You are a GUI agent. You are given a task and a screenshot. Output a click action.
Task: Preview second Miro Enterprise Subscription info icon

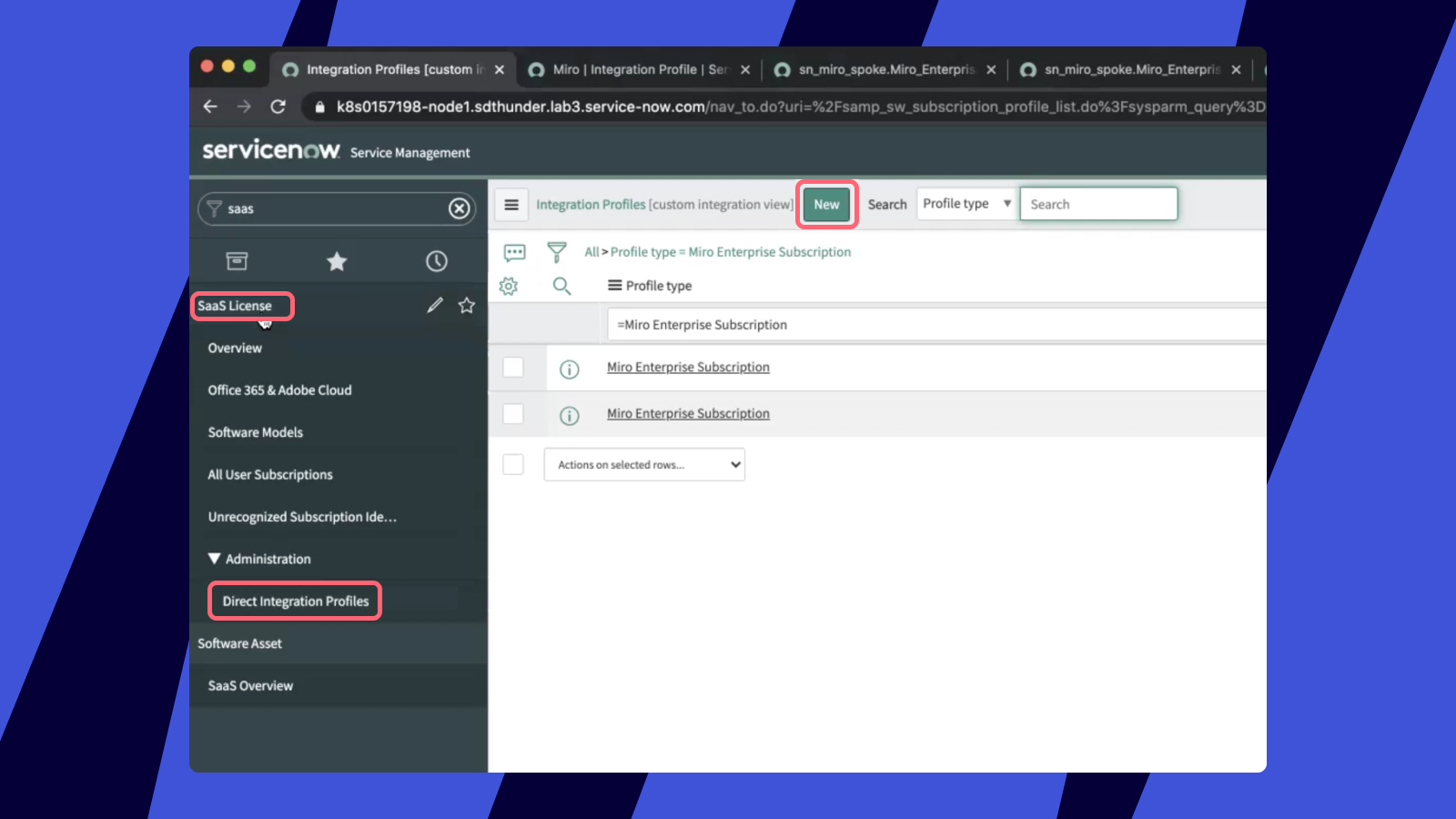click(570, 416)
